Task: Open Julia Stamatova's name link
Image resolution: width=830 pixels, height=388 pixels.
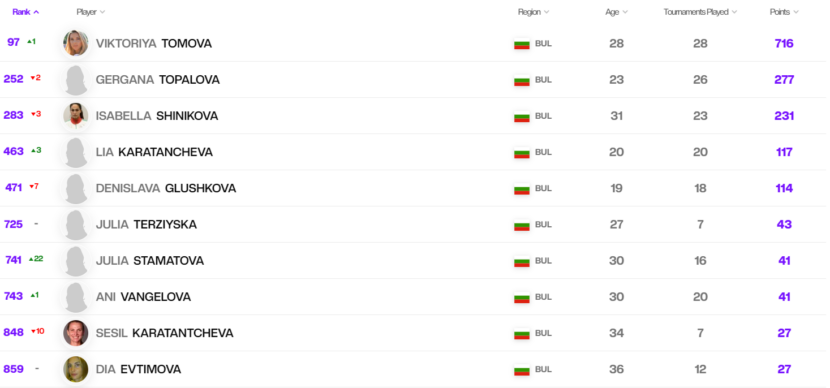Action: coord(150,260)
